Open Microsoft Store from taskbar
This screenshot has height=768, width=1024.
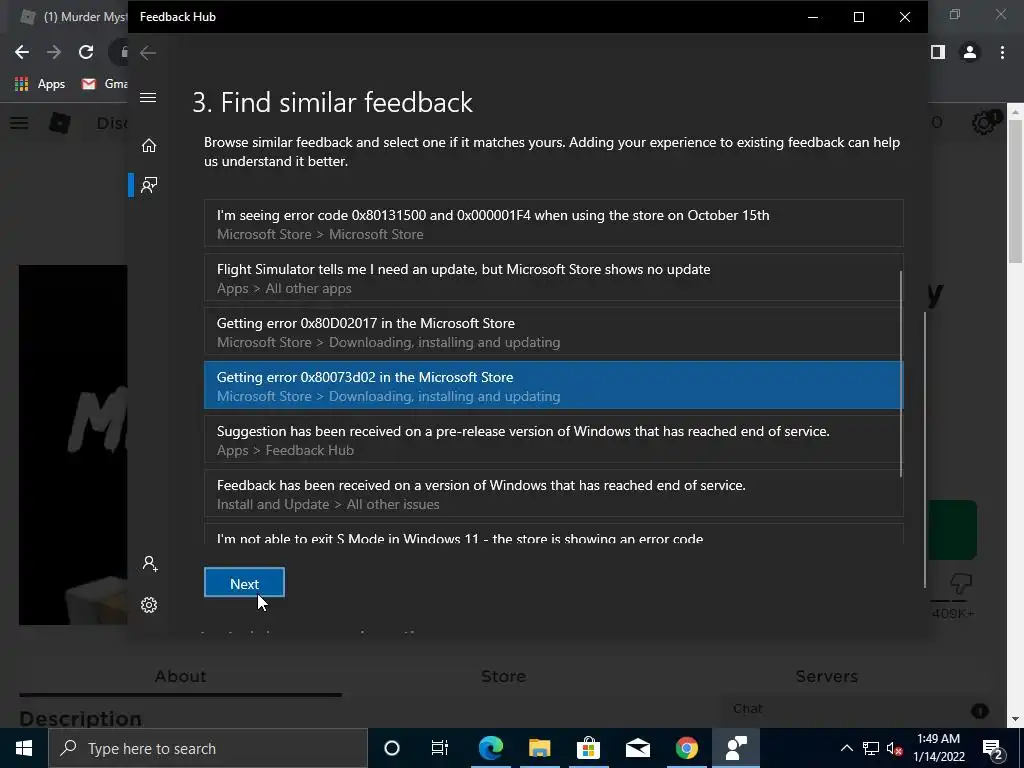[x=588, y=748]
